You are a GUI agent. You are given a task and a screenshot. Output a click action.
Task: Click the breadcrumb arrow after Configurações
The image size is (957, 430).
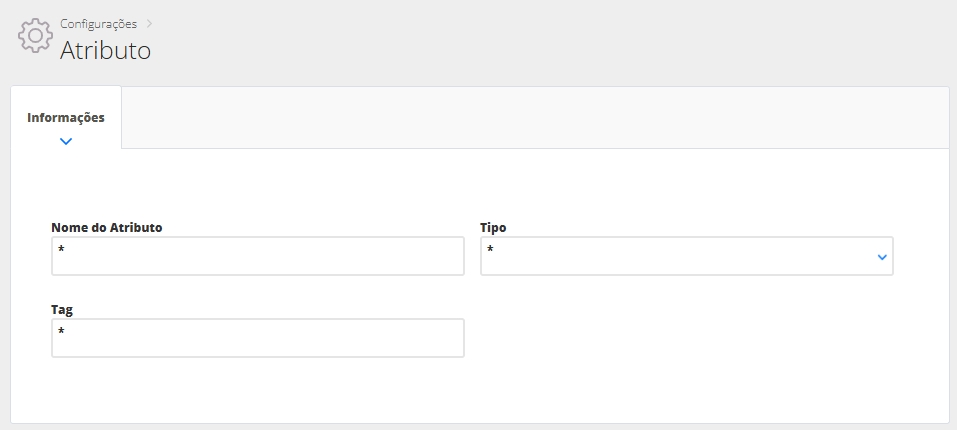coord(149,22)
